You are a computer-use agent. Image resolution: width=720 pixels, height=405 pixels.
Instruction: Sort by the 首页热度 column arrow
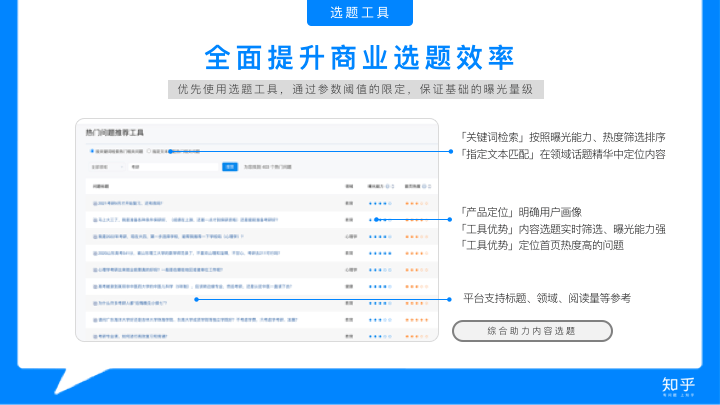pyautogui.click(x=430, y=186)
